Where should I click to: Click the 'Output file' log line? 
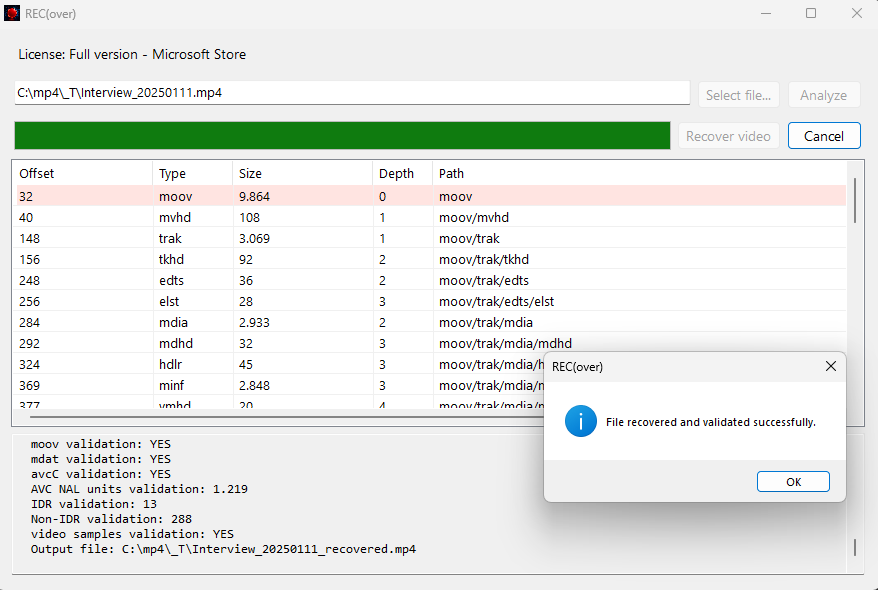coord(223,549)
